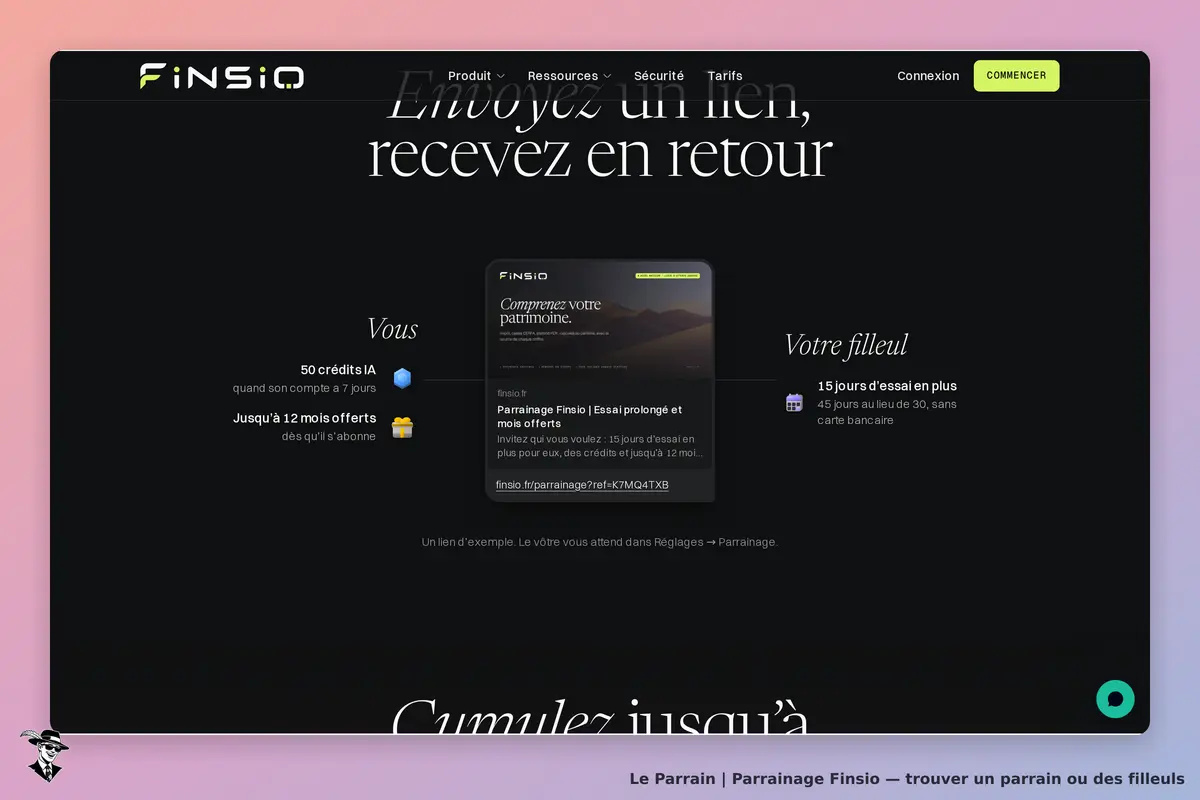Click 'Le Parrain | Parrainage Finsio' footer caption
Viewport: 1200px width, 800px height.
pos(907,779)
